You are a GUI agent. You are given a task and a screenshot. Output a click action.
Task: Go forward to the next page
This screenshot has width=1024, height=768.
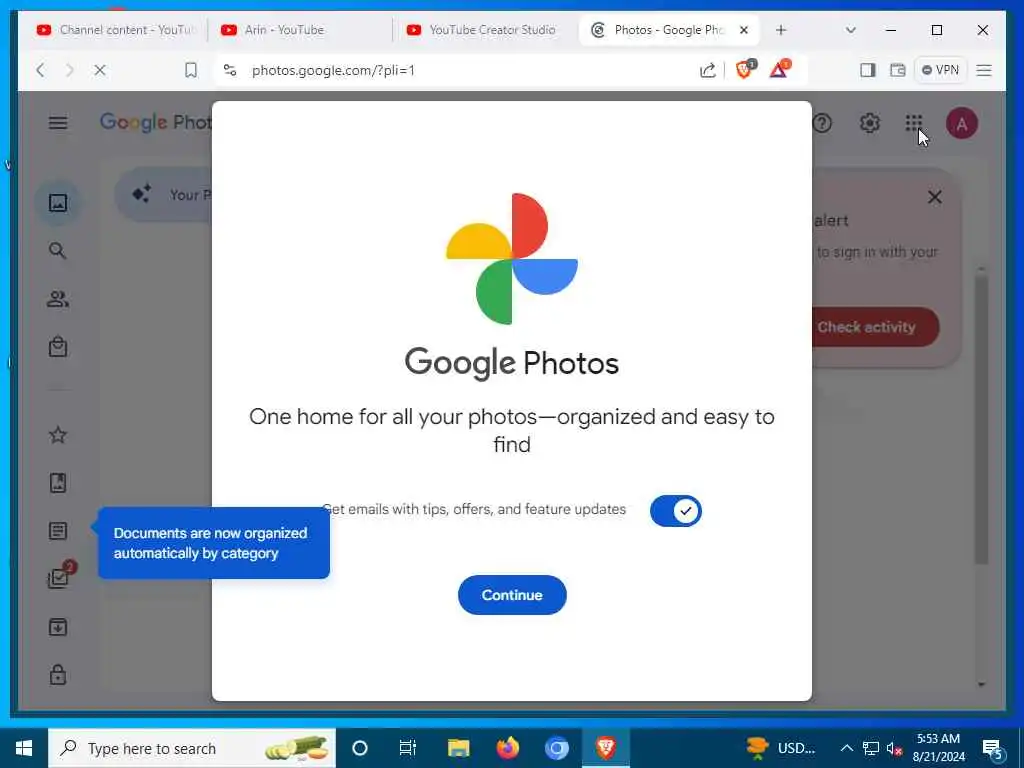(x=70, y=70)
